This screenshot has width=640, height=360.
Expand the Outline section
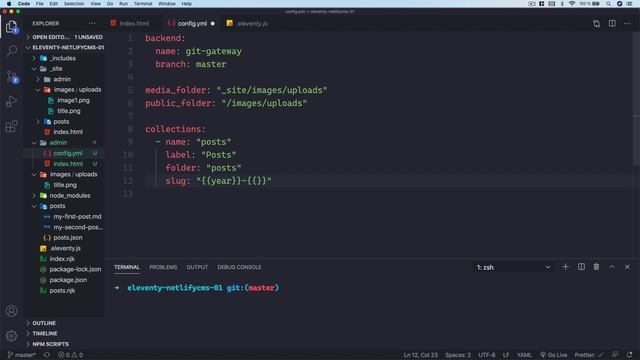64,323
